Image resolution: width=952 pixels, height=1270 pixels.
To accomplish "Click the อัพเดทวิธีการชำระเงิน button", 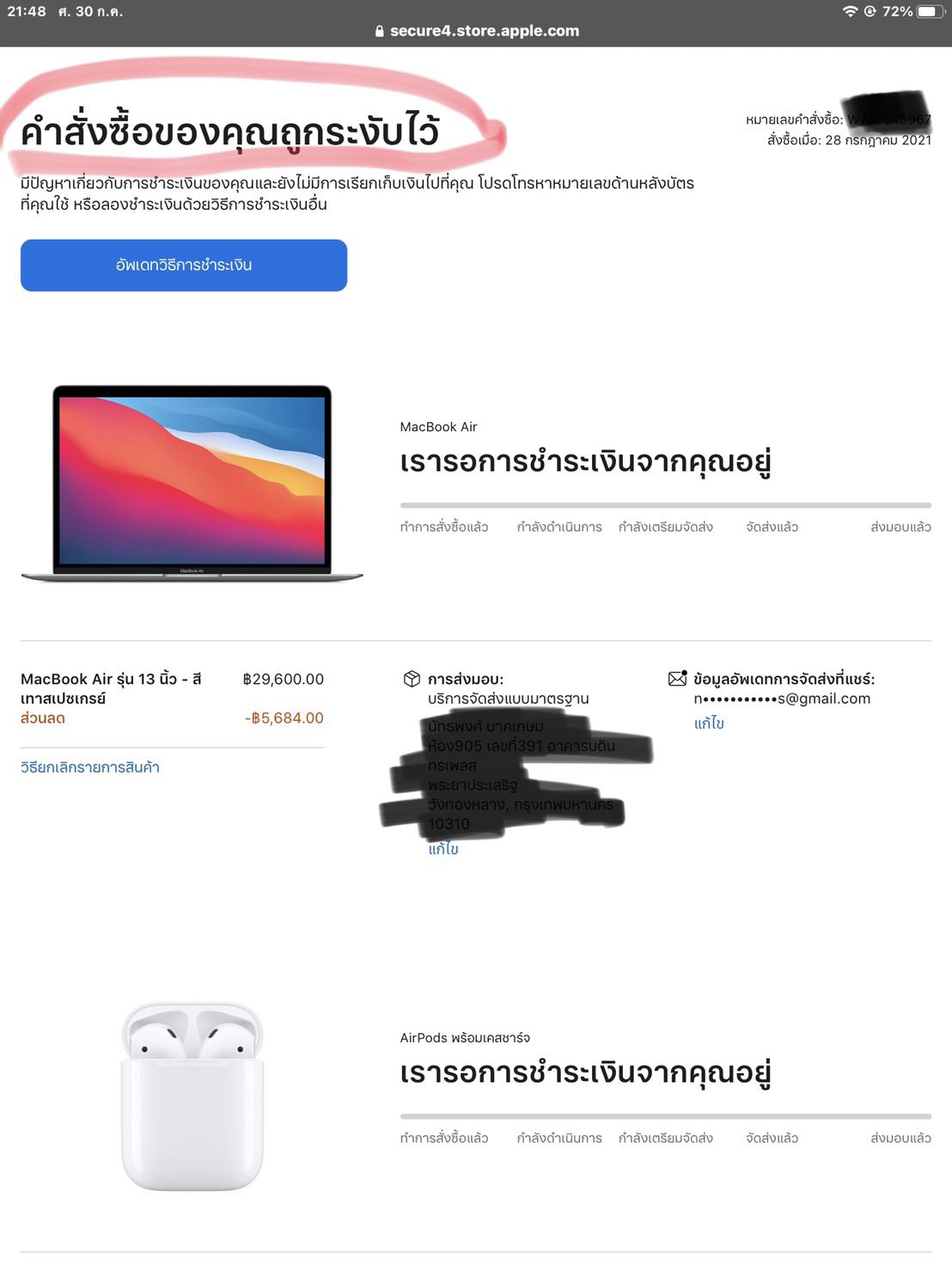I will 184,266.
